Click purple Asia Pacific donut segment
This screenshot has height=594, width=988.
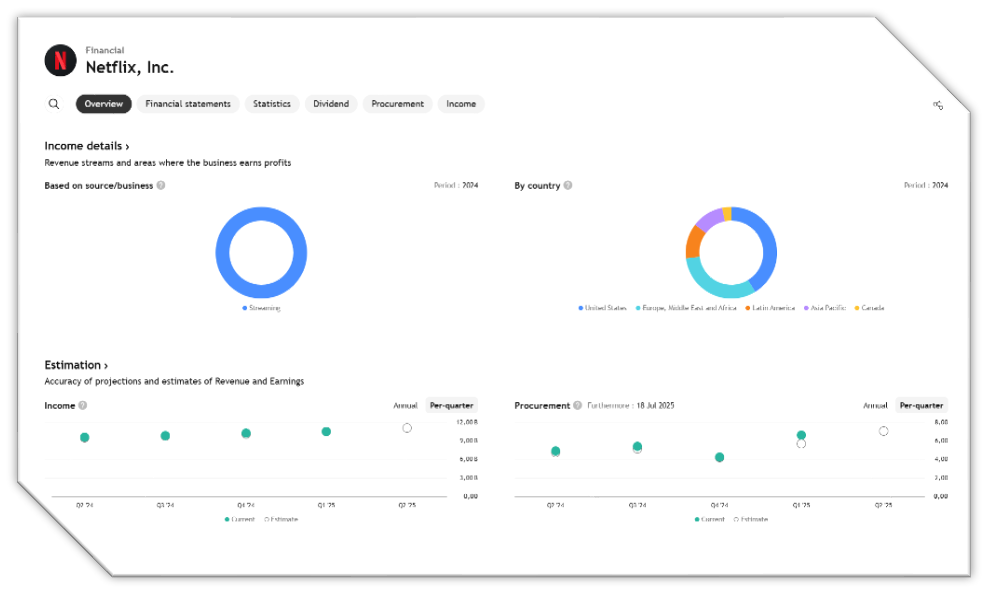[711, 219]
